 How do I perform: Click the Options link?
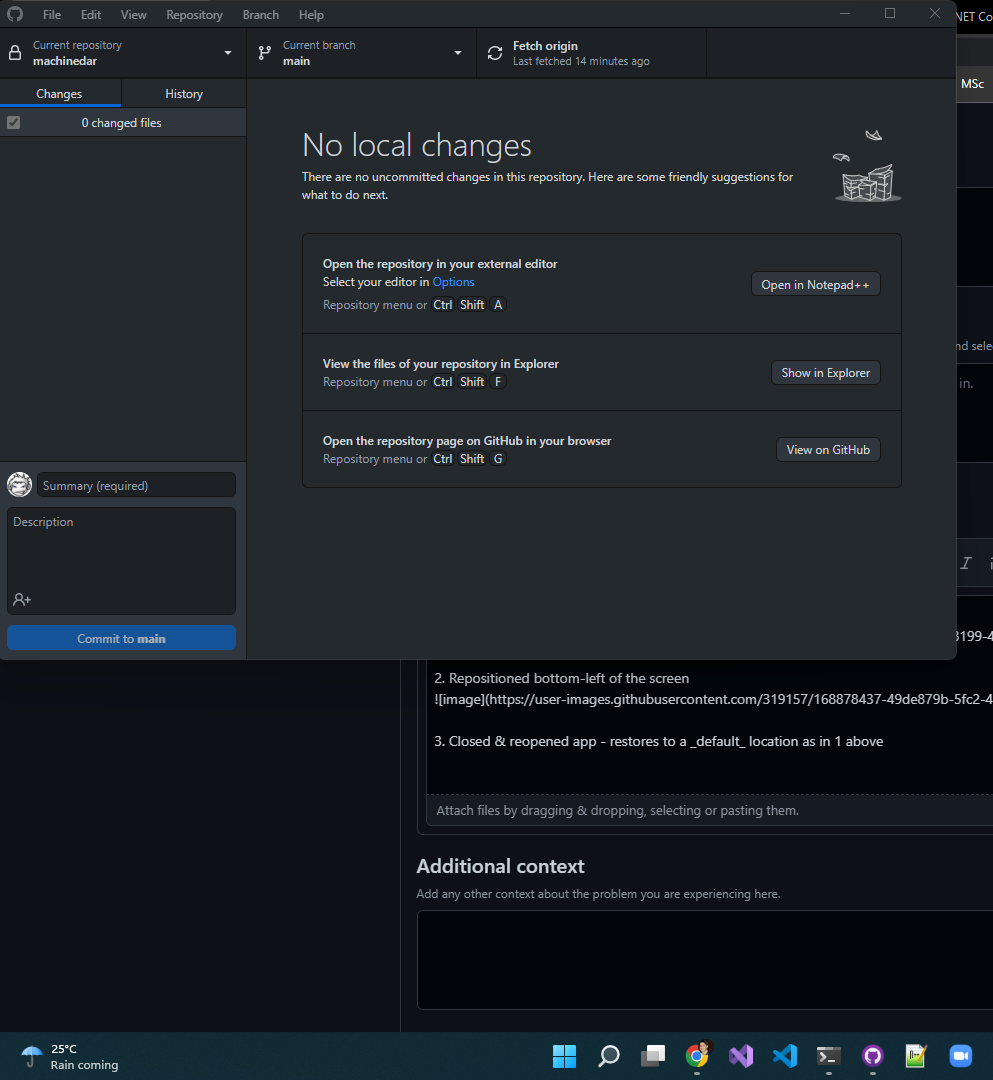pyautogui.click(x=453, y=281)
